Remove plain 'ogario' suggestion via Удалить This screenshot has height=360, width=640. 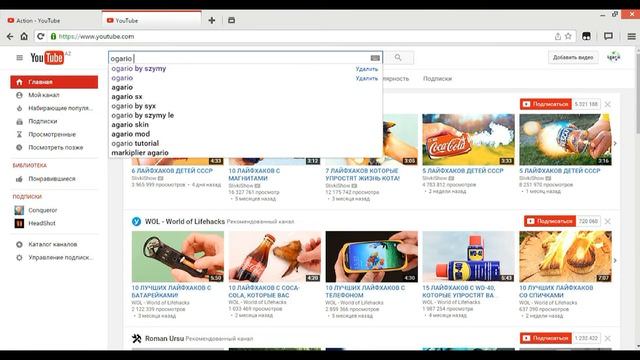pos(367,78)
